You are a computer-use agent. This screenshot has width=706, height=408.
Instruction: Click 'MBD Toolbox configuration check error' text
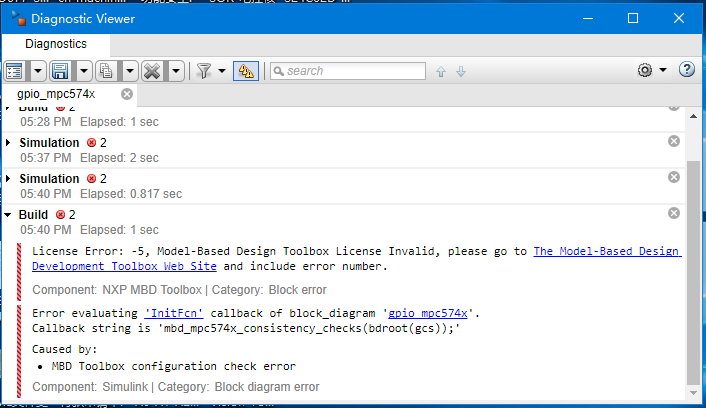(174, 367)
